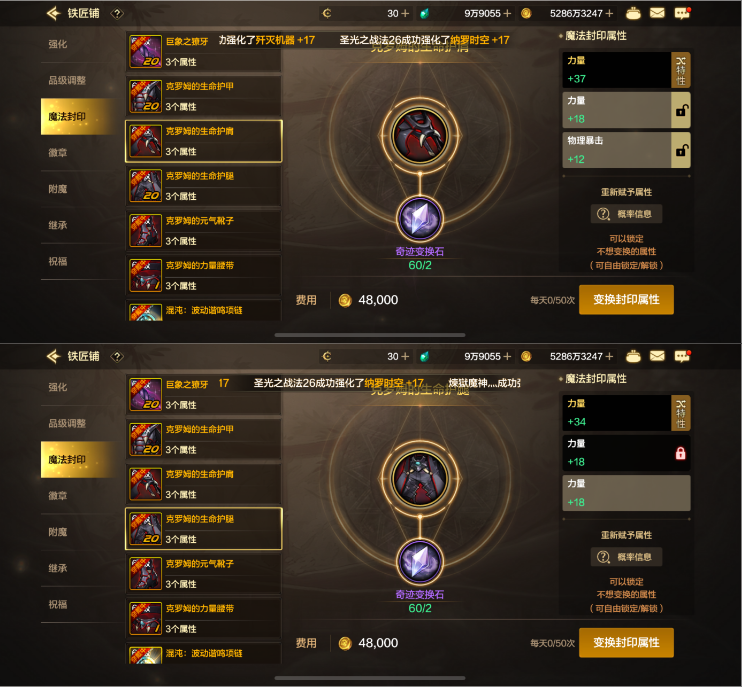Add gems with plus next to 9万9055
The image size is (742, 687).
(x=507, y=14)
